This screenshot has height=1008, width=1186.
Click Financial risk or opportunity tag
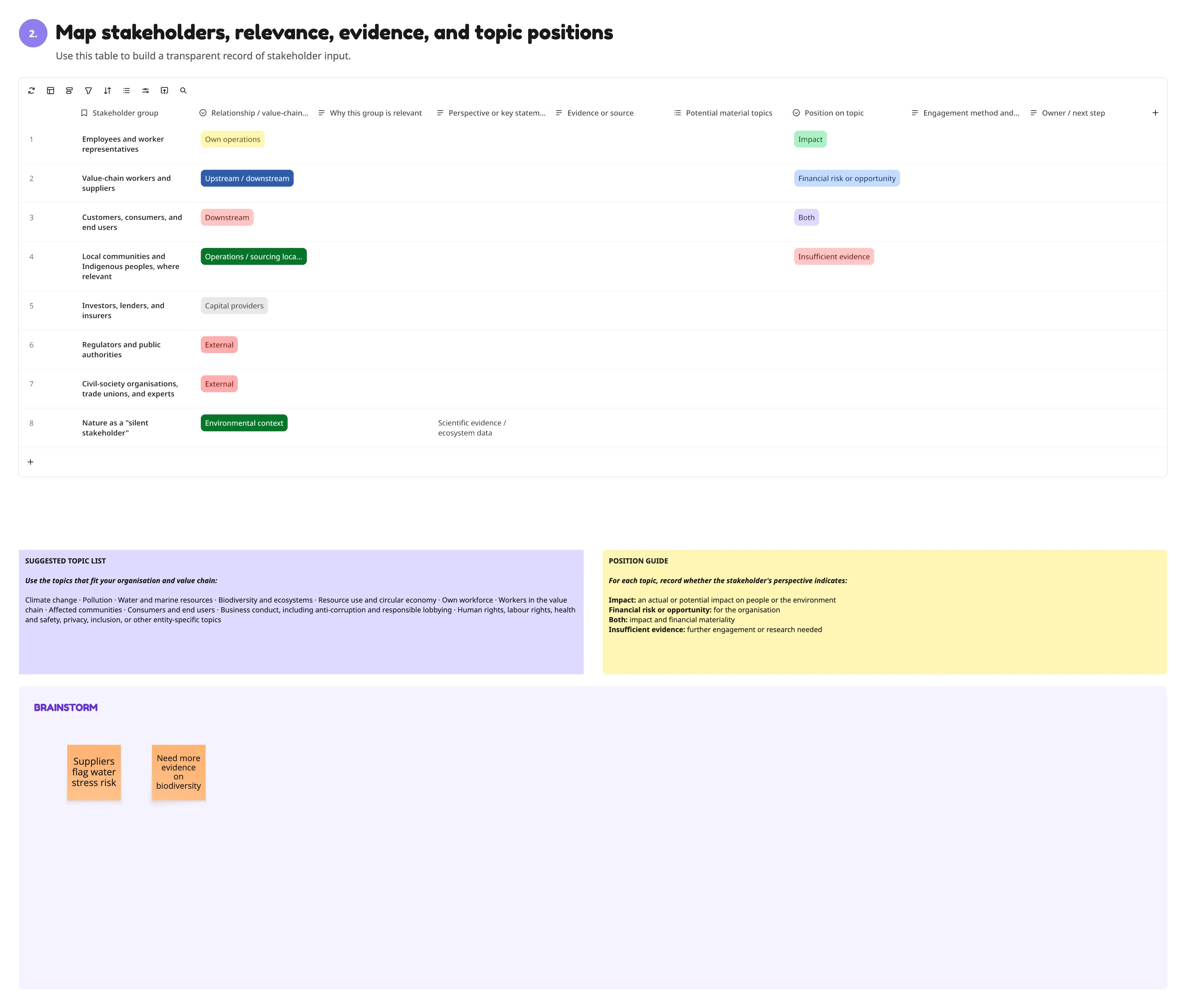point(847,178)
